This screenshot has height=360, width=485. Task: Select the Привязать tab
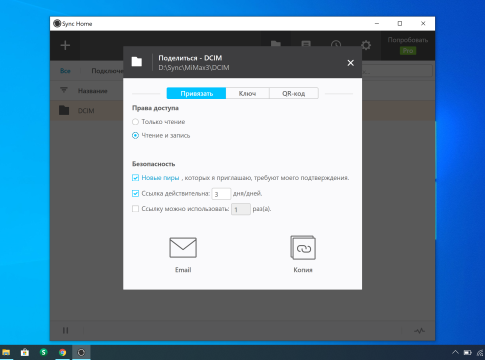click(196, 93)
